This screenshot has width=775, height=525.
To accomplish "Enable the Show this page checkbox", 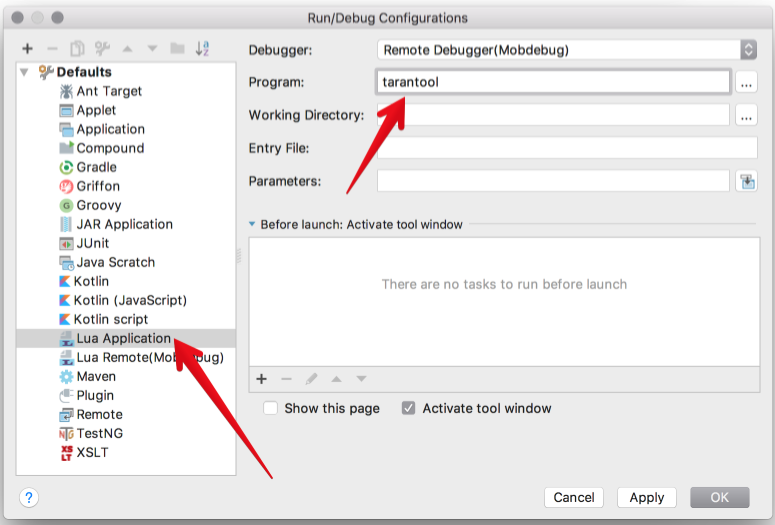I will point(270,408).
